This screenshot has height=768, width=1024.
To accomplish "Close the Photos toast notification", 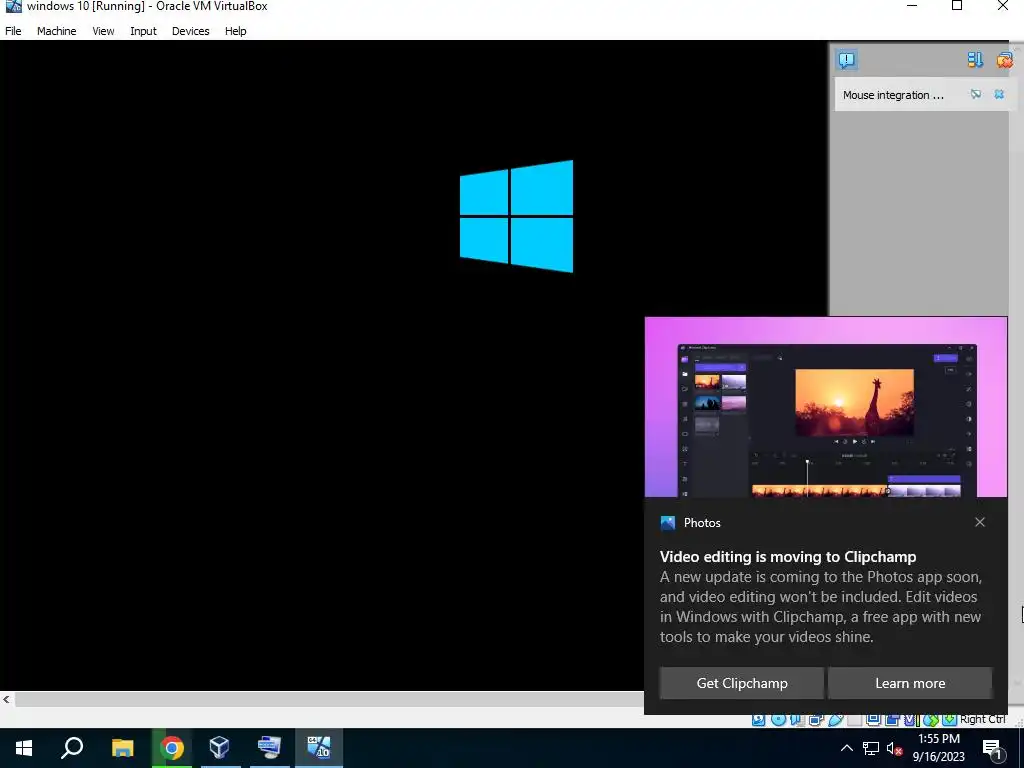I will click(x=980, y=522).
